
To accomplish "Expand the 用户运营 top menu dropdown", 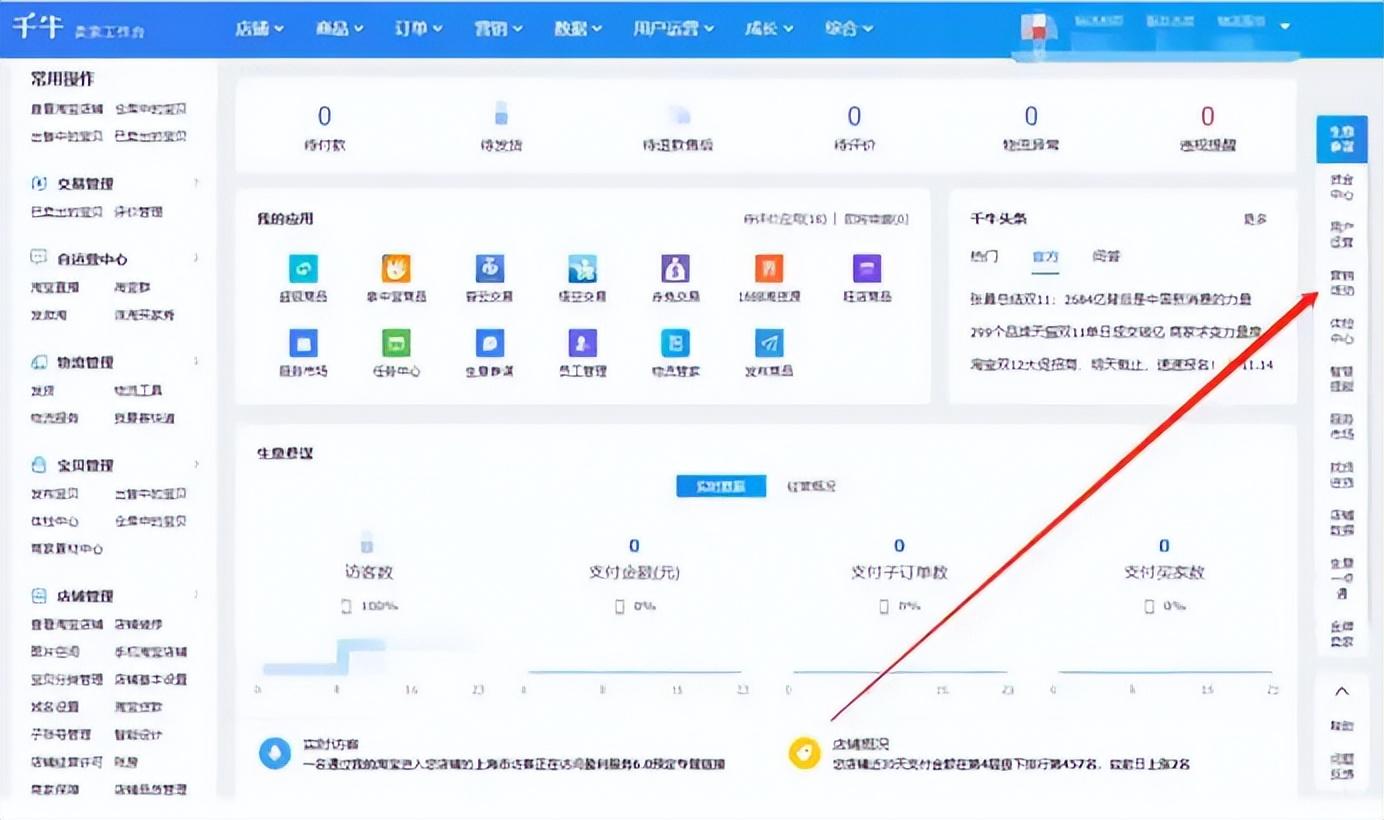I will tap(672, 28).
